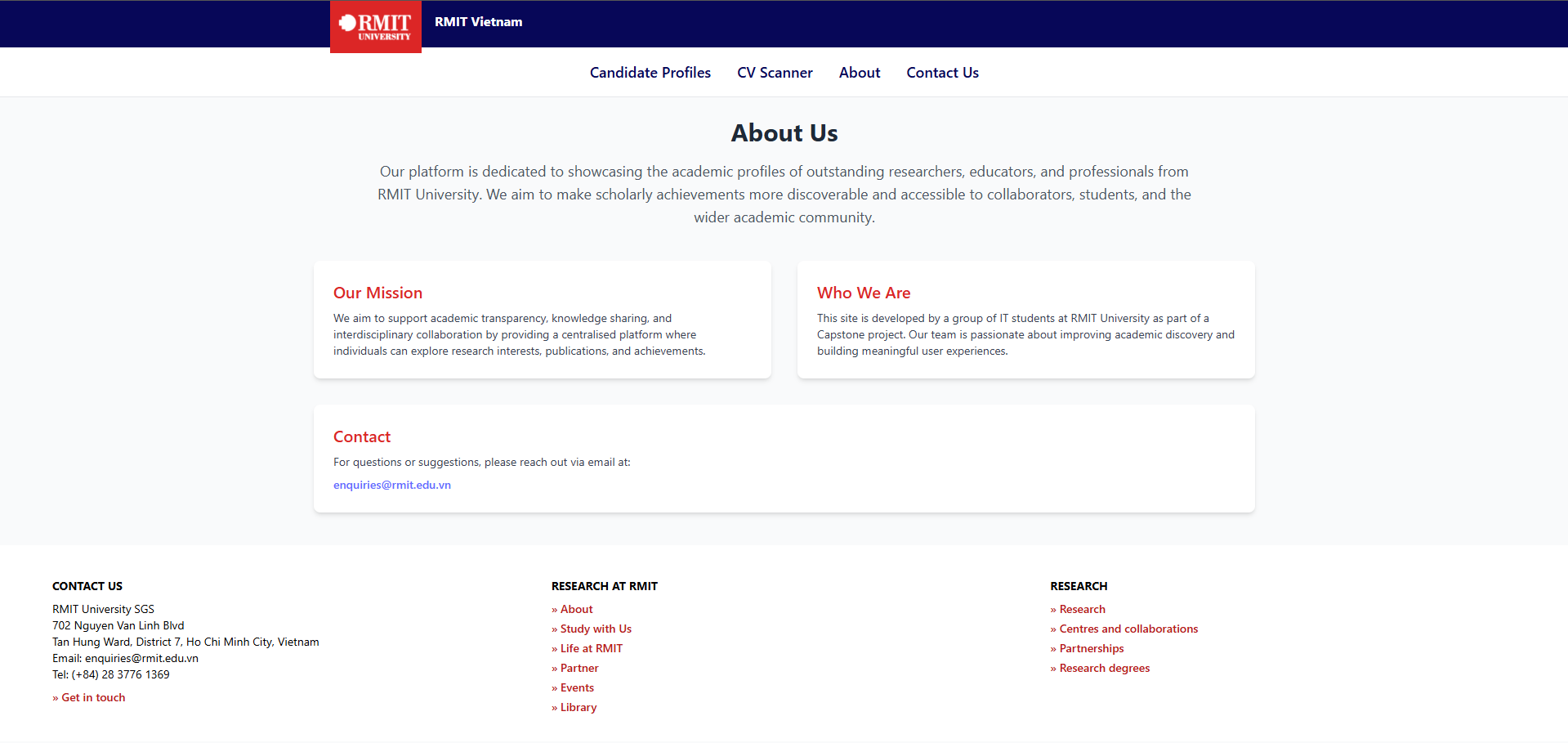Click the RESEARCH AT RMIT footer heading
The image size is (1568, 743).
[x=605, y=586]
